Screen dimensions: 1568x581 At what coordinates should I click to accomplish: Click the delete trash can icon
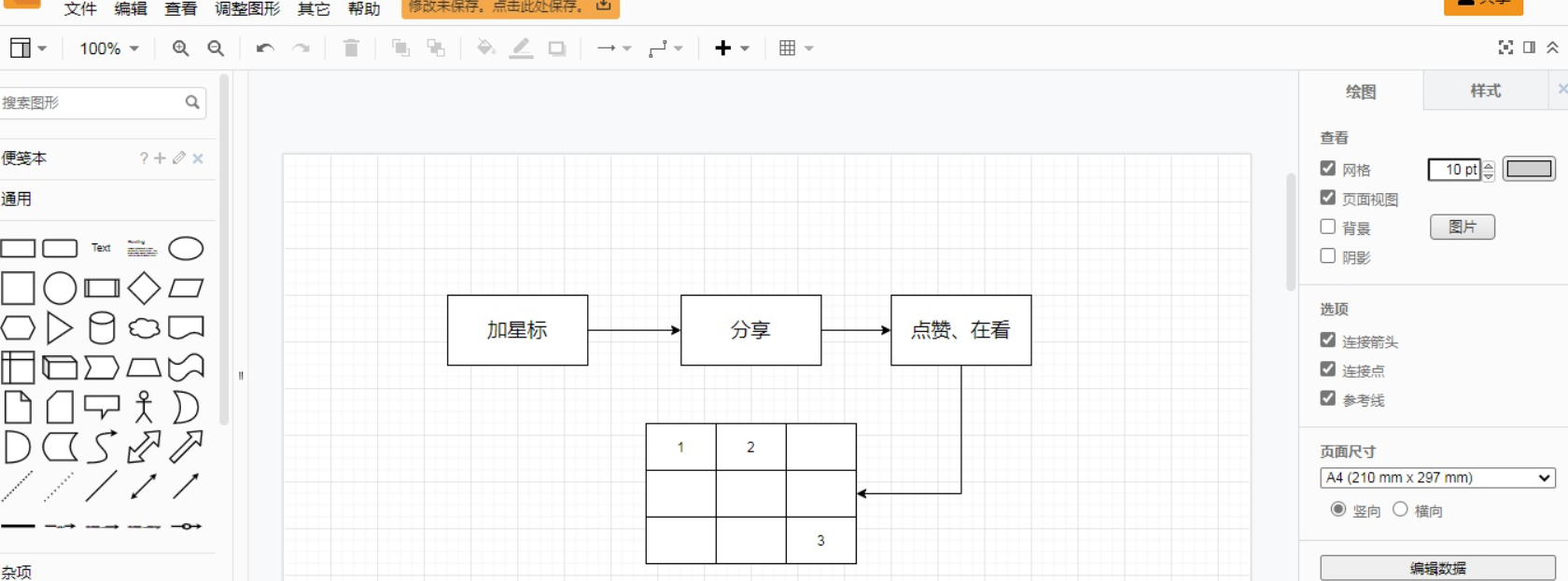click(351, 48)
